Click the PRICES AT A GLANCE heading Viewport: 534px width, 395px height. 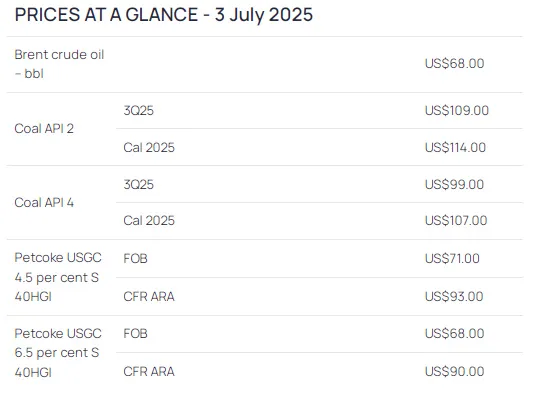pos(163,15)
